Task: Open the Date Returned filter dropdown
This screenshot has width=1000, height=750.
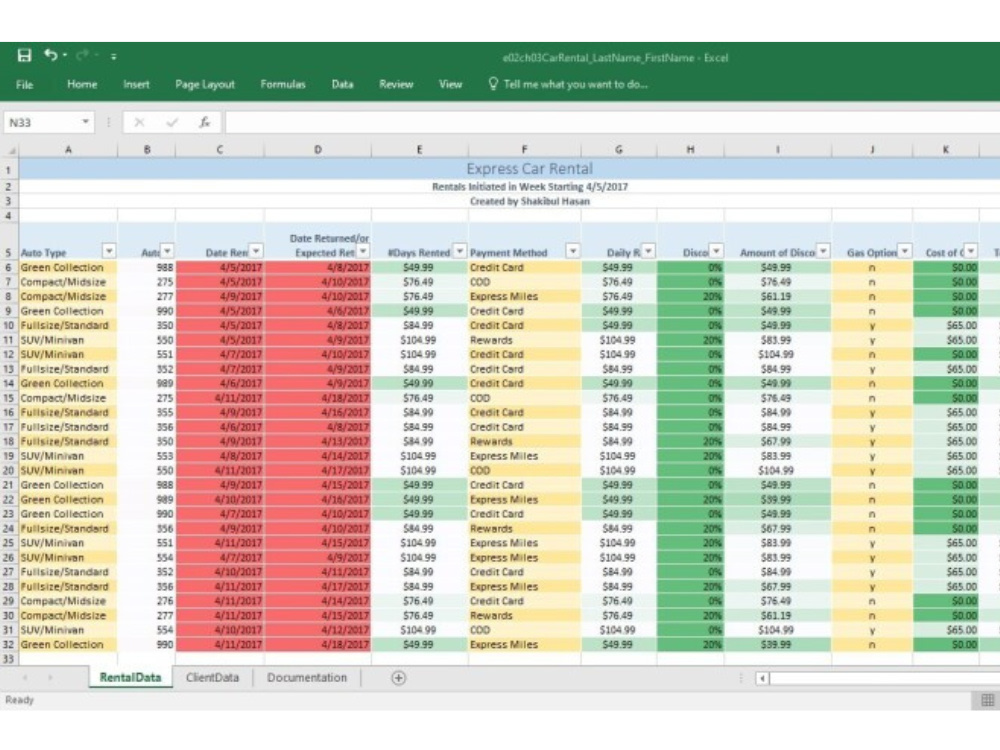Action: (x=363, y=251)
